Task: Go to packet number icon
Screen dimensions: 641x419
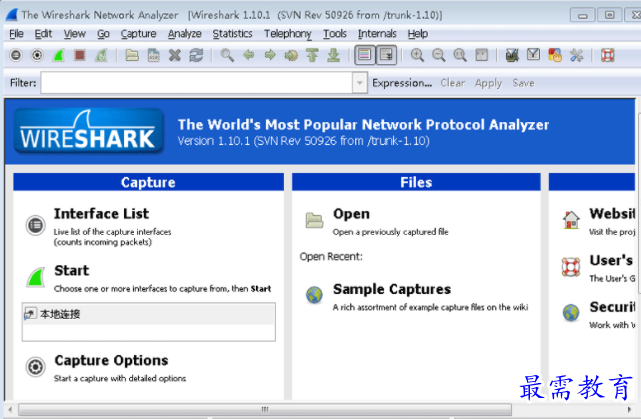Action: (x=291, y=55)
